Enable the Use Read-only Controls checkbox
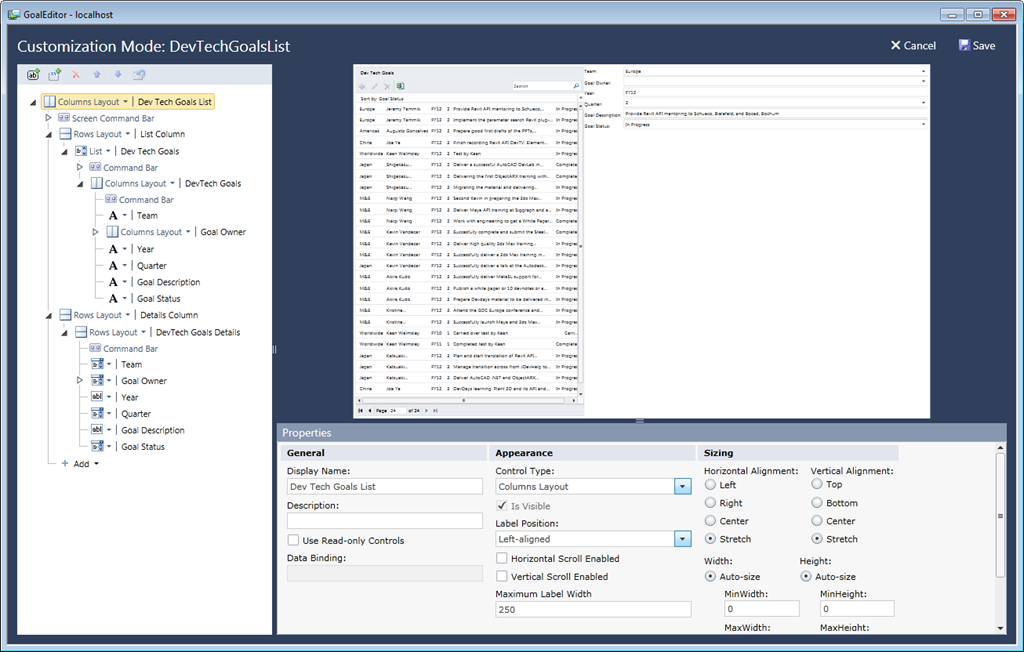This screenshot has width=1024, height=652. click(294, 541)
